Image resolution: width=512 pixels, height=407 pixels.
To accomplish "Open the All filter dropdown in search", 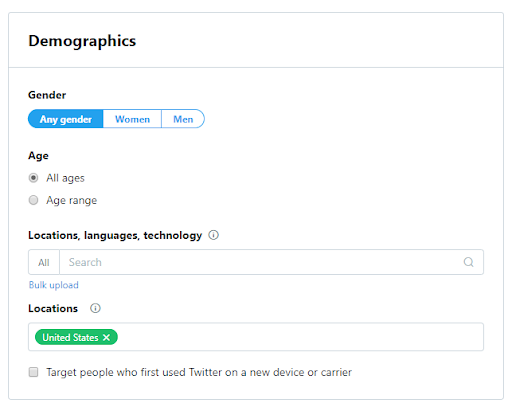I will pos(44,262).
